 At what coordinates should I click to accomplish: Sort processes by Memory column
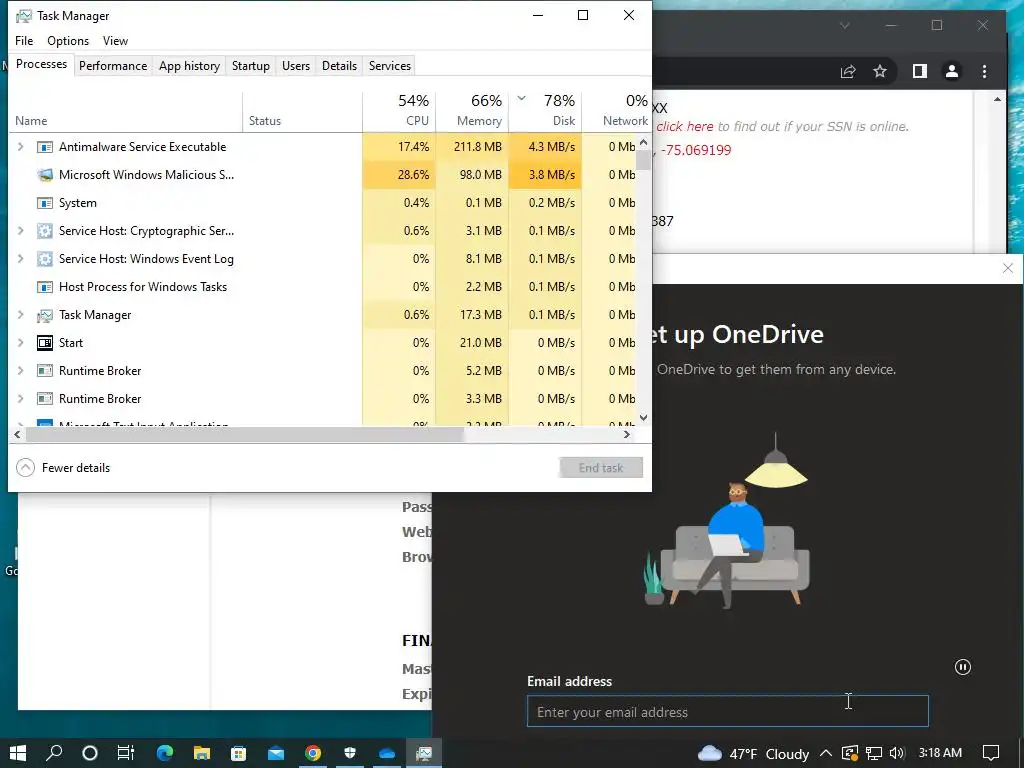(472, 110)
